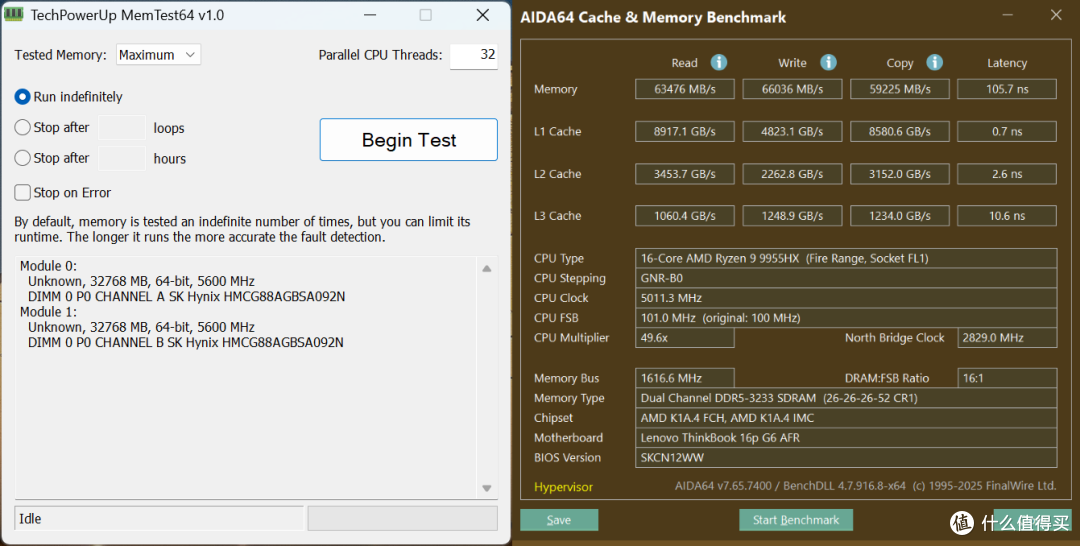Screen dimensions: 1080x546
Task: Click Memory Copy value 59225 MB/s
Action: (x=900, y=89)
